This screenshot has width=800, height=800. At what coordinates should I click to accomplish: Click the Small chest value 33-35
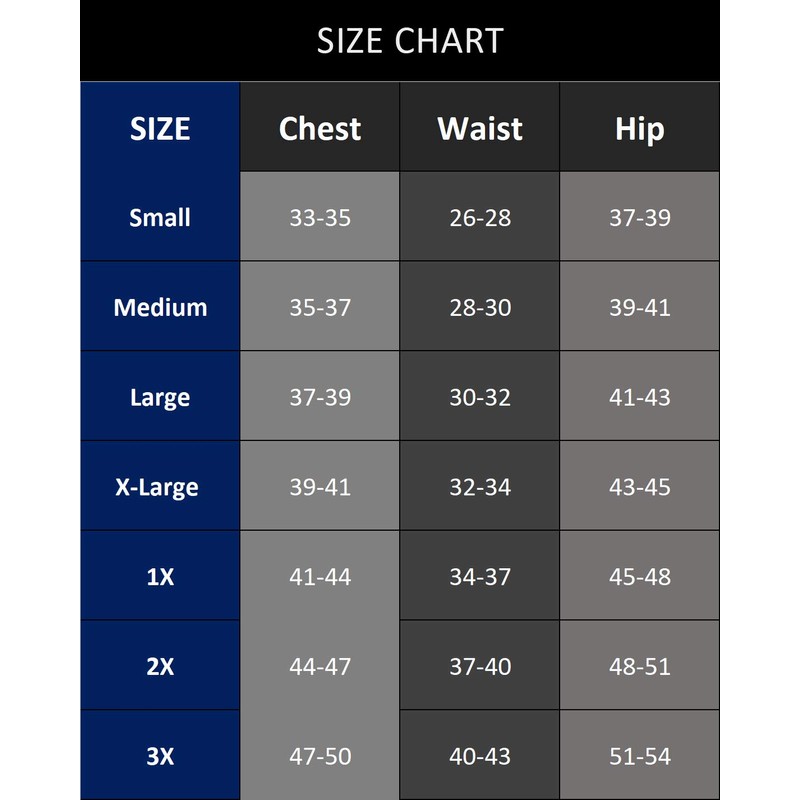(320, 217)
